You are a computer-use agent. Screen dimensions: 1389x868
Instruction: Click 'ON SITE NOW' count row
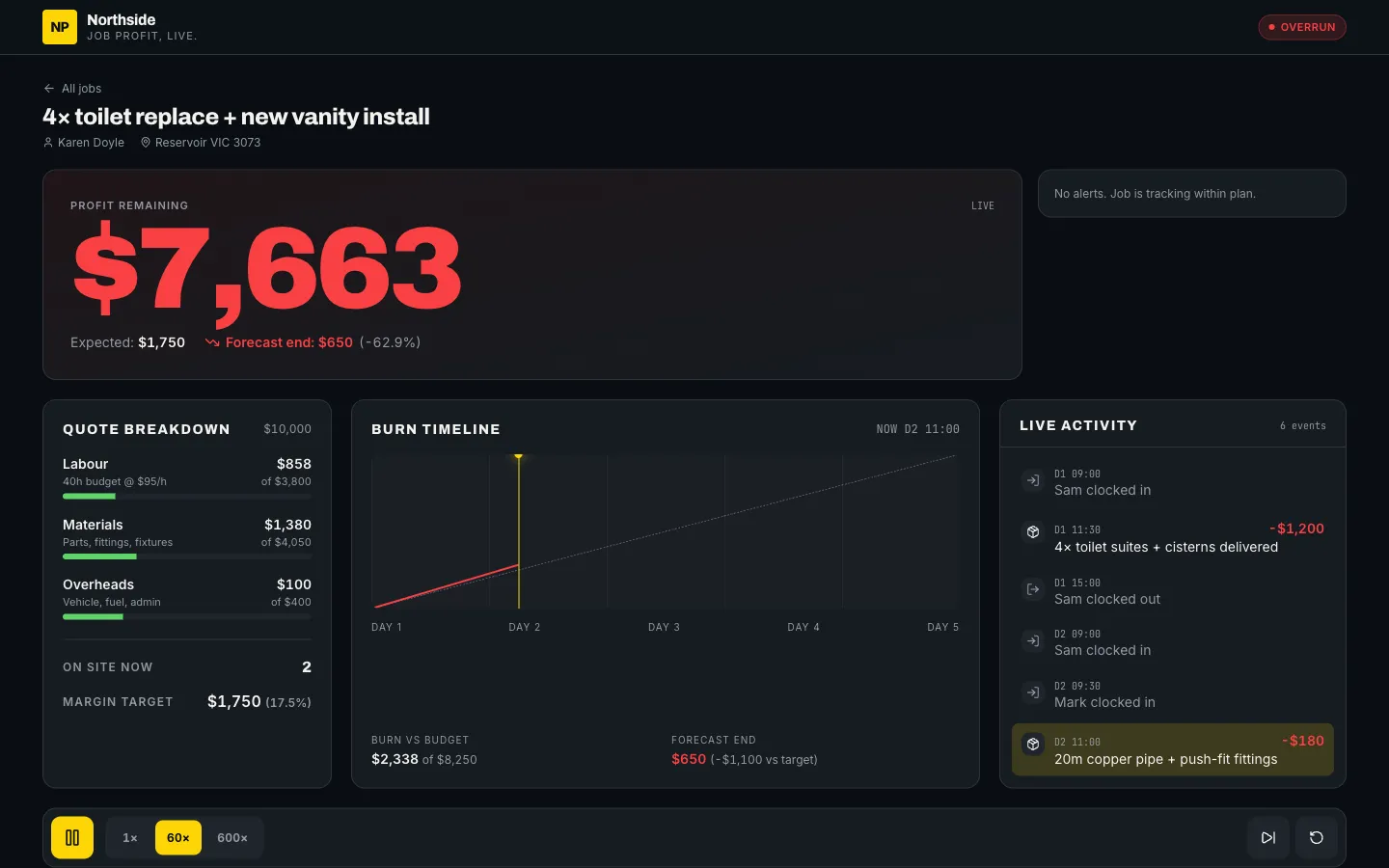pos(187,667)
